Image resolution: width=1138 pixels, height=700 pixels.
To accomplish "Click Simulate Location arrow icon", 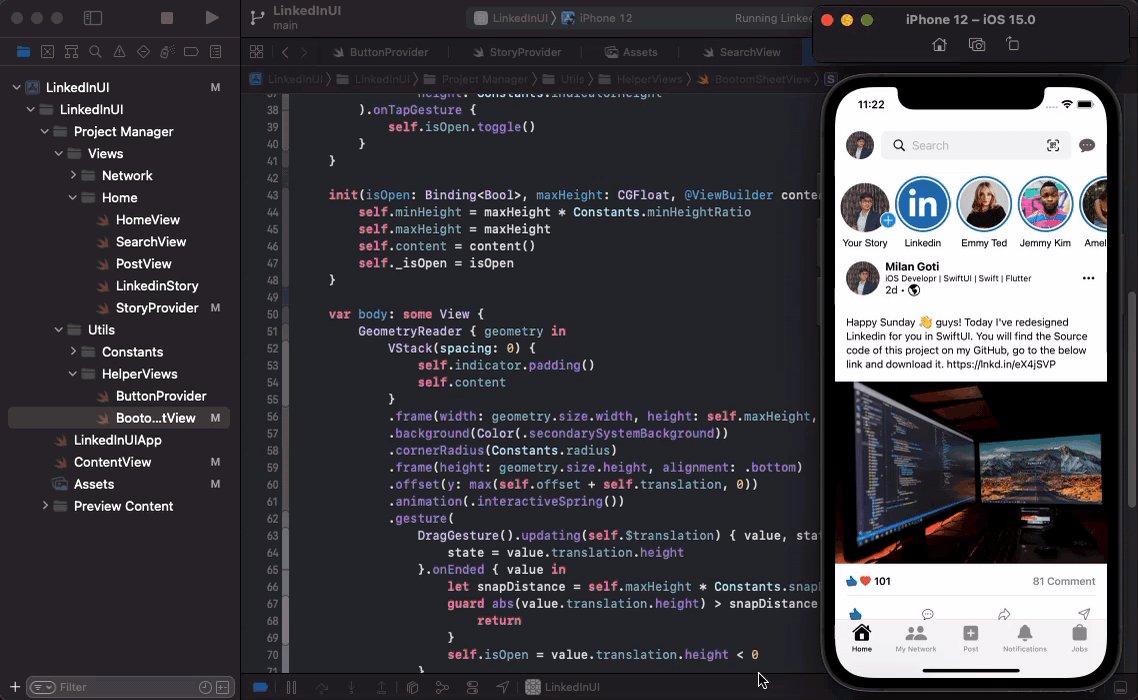I will (x=502, y=687).
